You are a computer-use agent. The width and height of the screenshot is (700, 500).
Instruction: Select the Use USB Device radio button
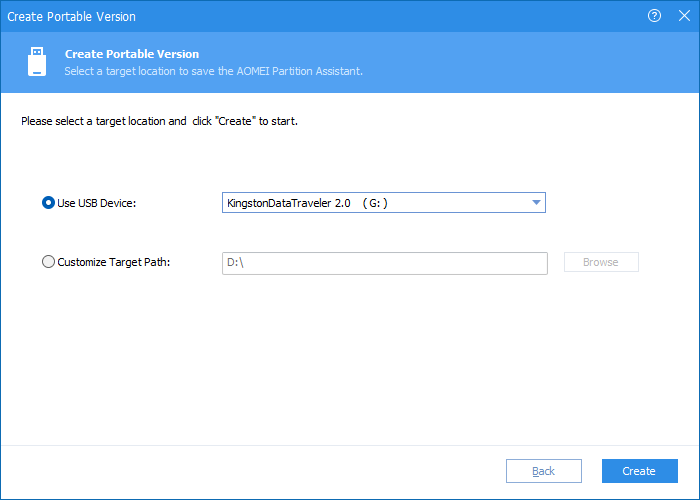pos(48,203)
